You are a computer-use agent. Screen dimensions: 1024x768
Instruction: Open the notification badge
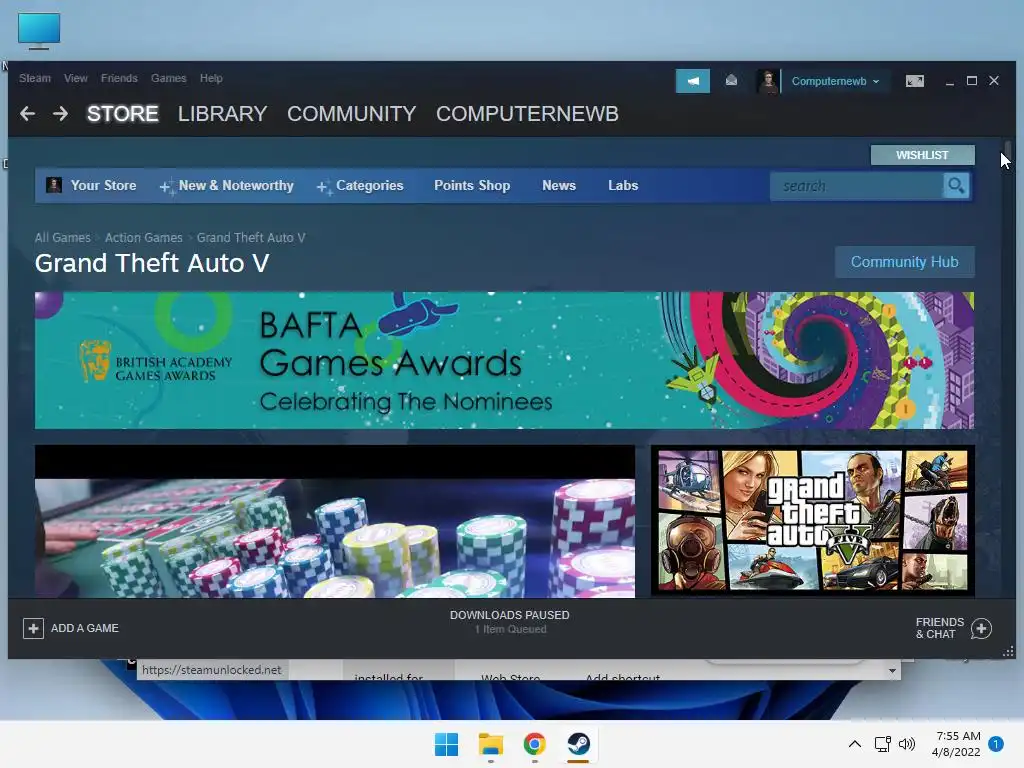pos(996,744)
